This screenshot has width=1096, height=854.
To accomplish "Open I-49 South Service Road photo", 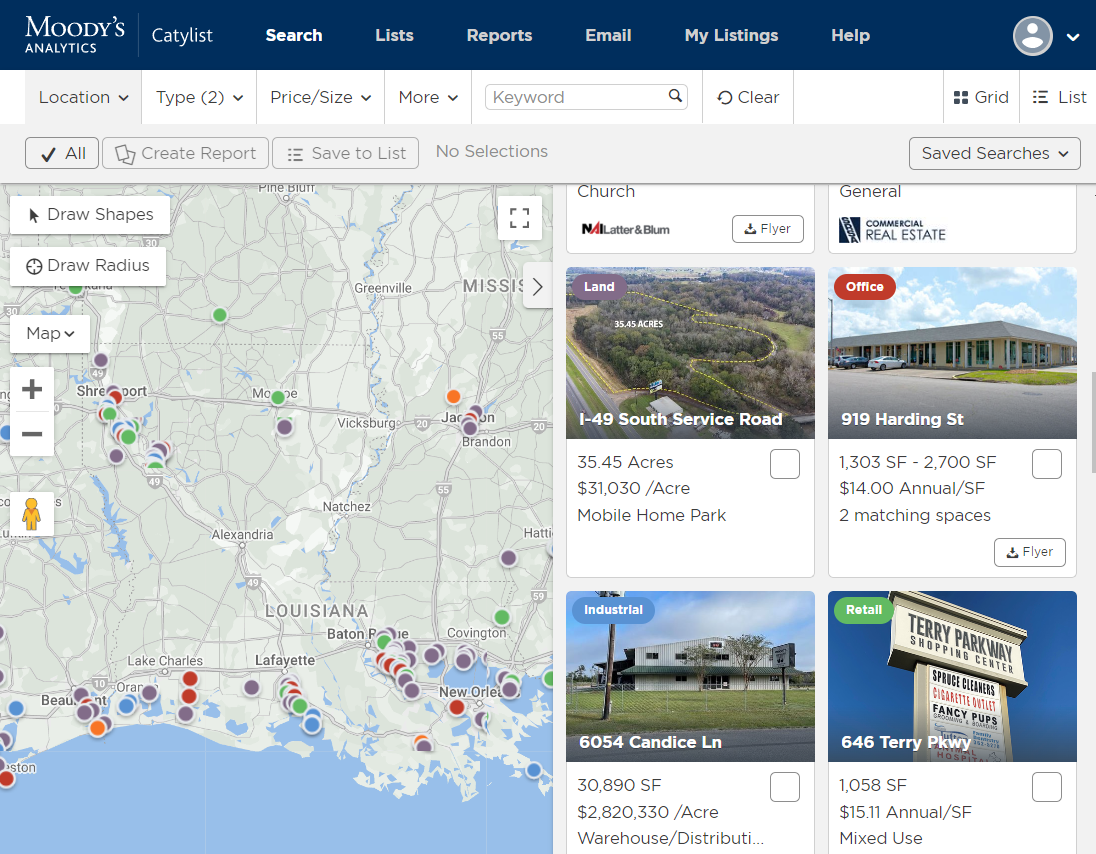I will coord(691,353).
